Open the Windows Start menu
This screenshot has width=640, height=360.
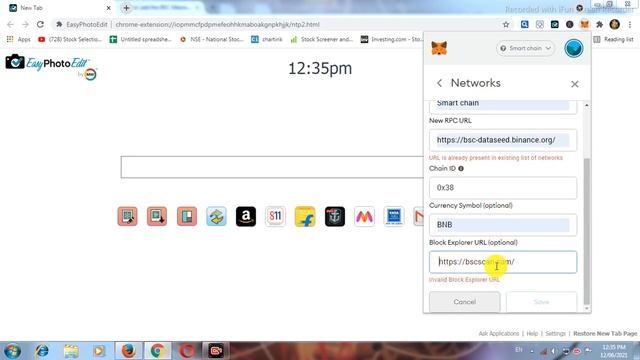[x=12, y=351]
